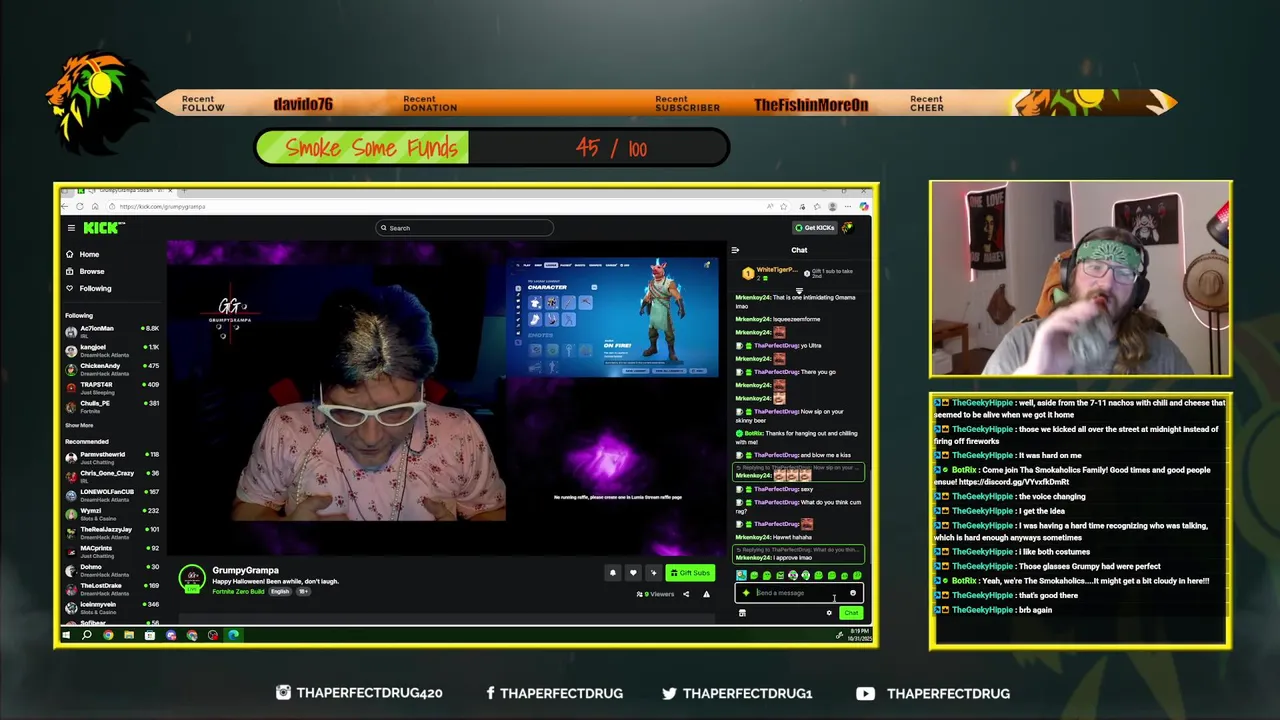The width and height of the screenshot is (1280, 720).
Task: Click the taskbar search magnifier
Action: (x=87, y=635)
